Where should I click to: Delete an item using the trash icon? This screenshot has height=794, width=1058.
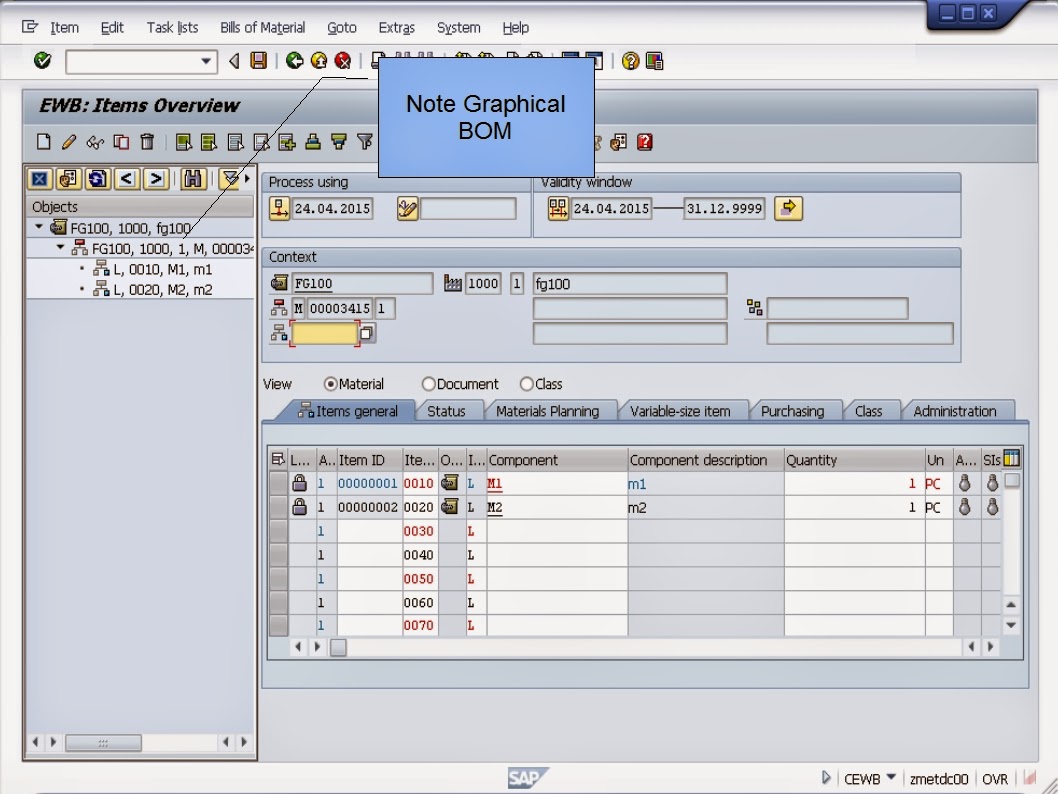(146, 141)
